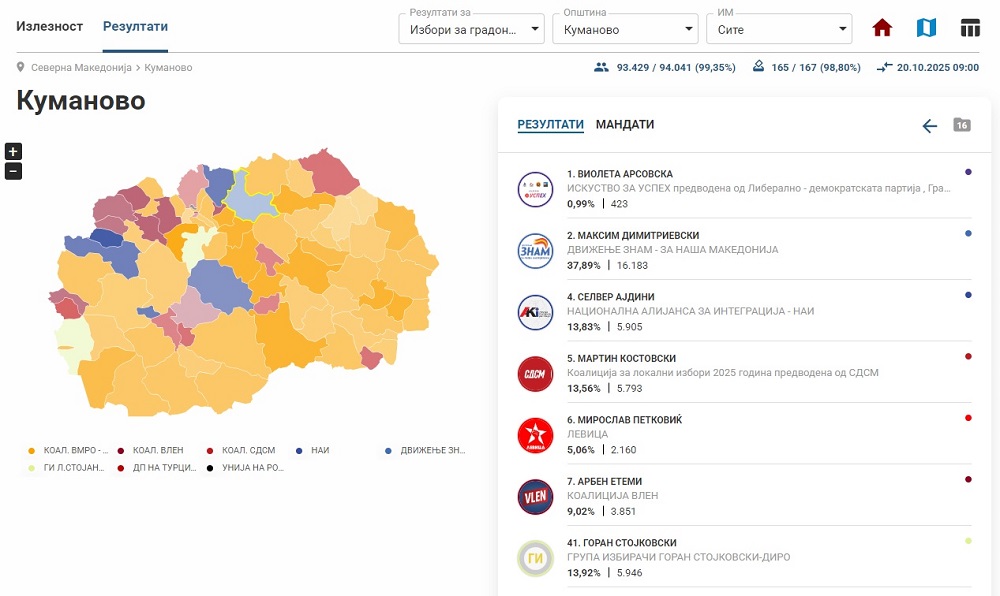Click Северна Македонија breadcrumb link
The width and height of the screenshot is (1000, 596).
(81, 68)
